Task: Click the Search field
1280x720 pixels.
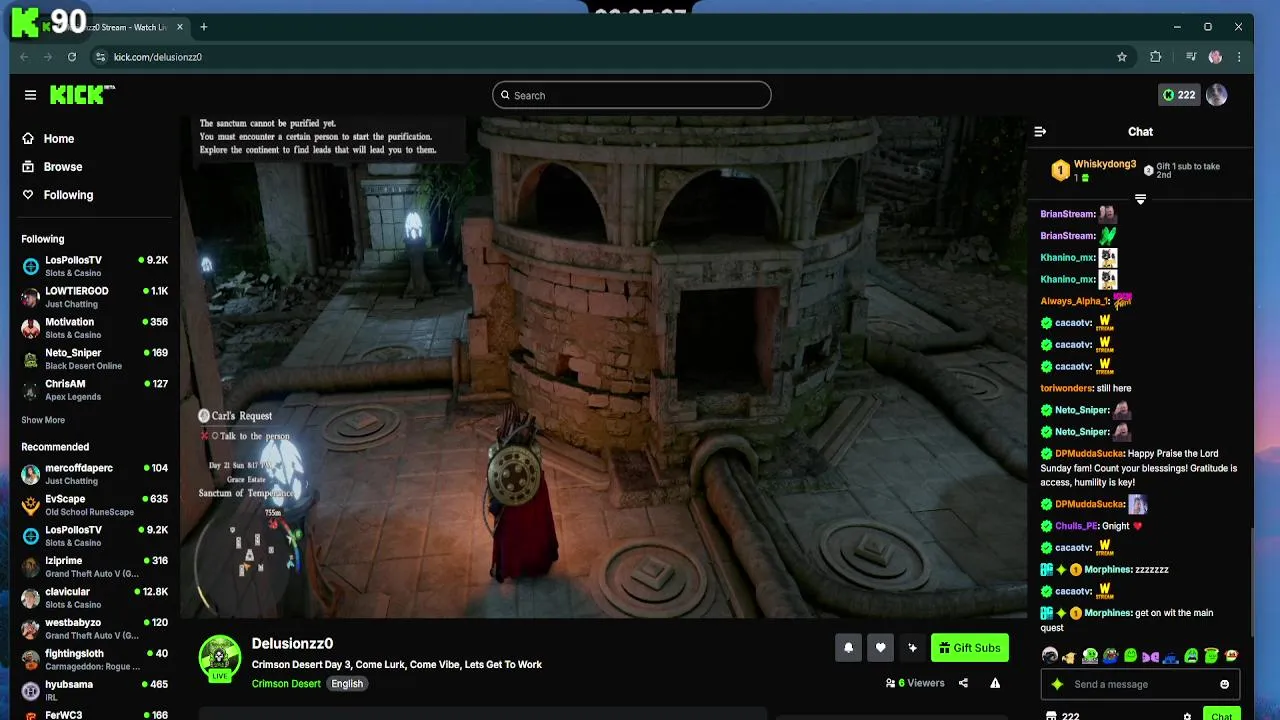Action: point(631,95)
